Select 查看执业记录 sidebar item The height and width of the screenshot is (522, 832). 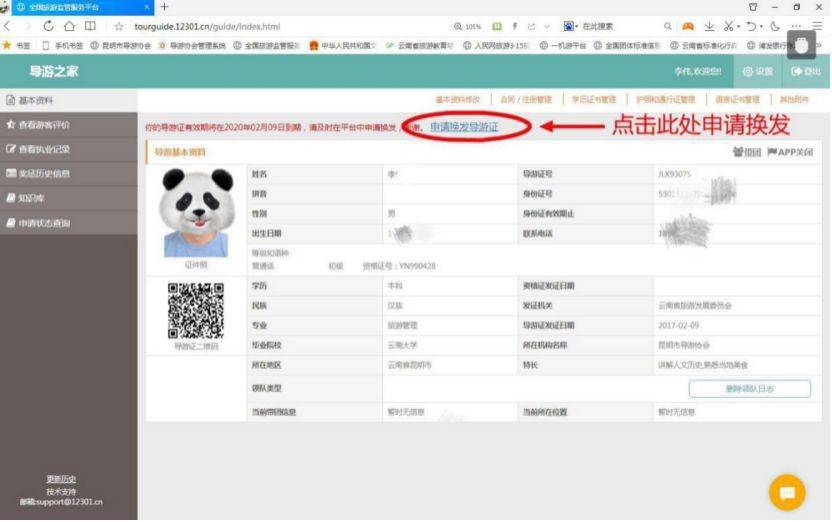(x=44, y=149)
